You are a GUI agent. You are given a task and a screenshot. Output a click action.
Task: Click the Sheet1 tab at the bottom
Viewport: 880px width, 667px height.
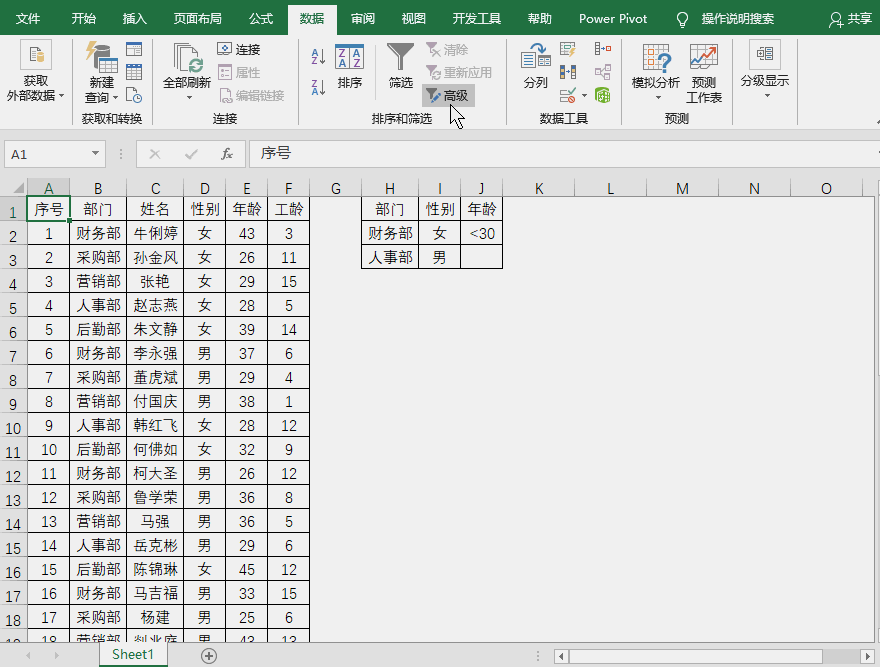pos(132,654)
